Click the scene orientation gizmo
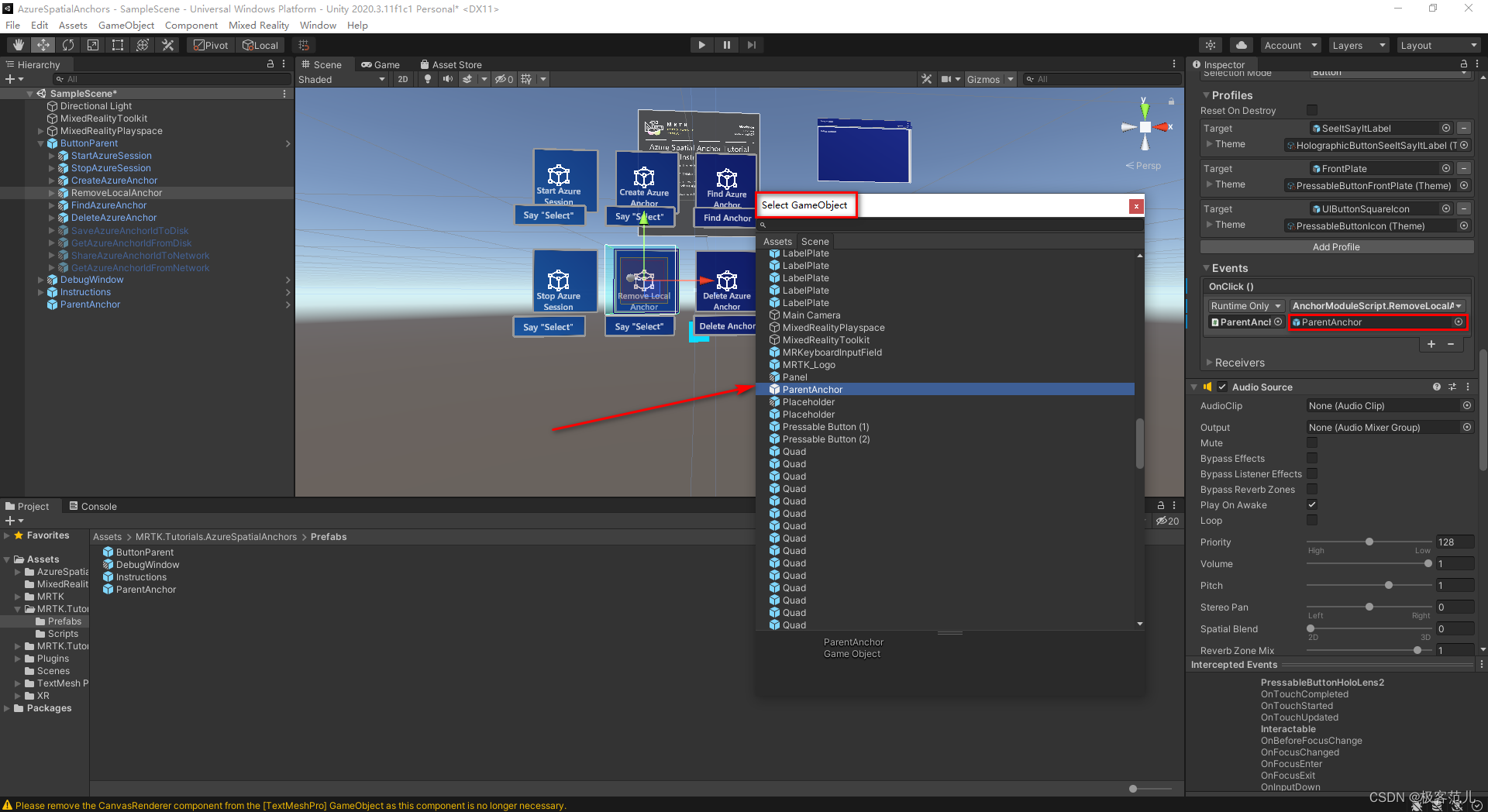The height and width of the screenshot is (812, 1488). (1145, 127)
